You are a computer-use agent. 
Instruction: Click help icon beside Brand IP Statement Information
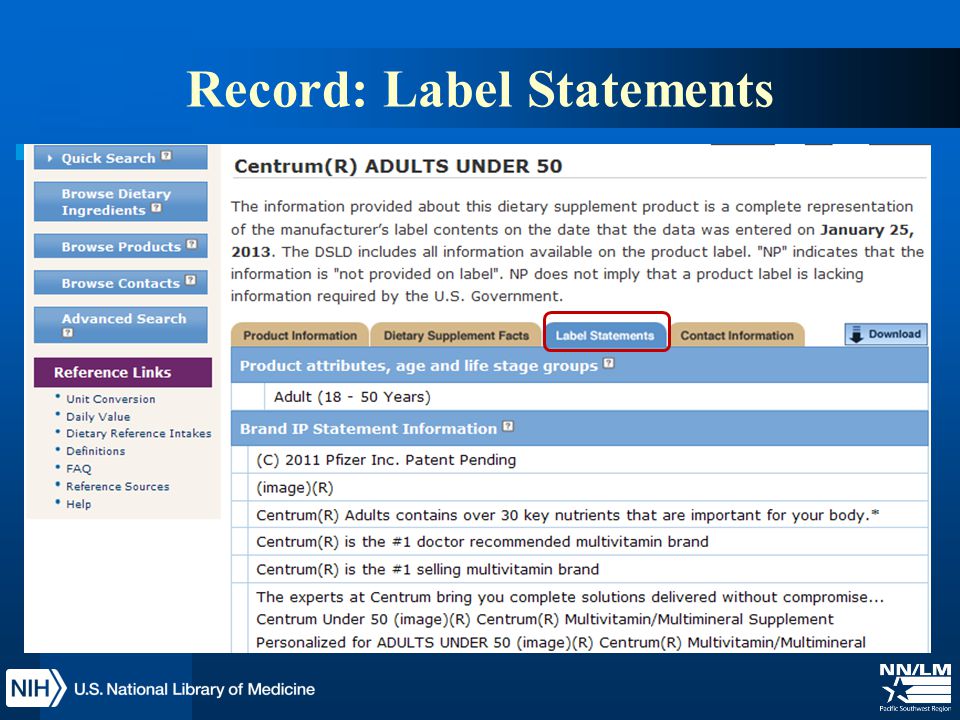click(x=508, y=426)
